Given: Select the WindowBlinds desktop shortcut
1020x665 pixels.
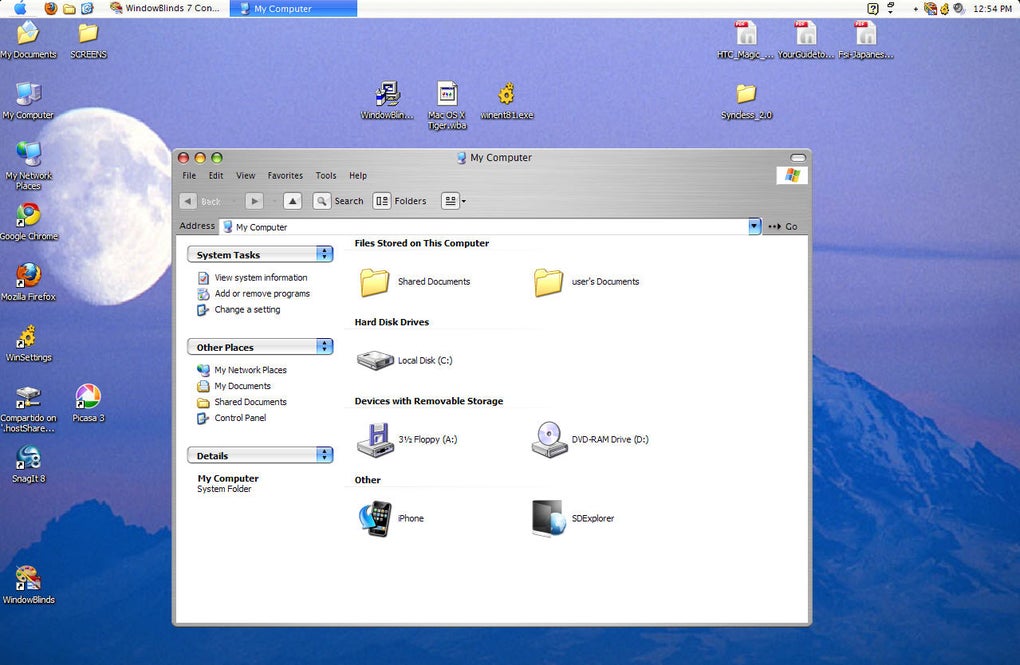Looking at the screenshot, I should pyautogui.click(x=28, y=585).
